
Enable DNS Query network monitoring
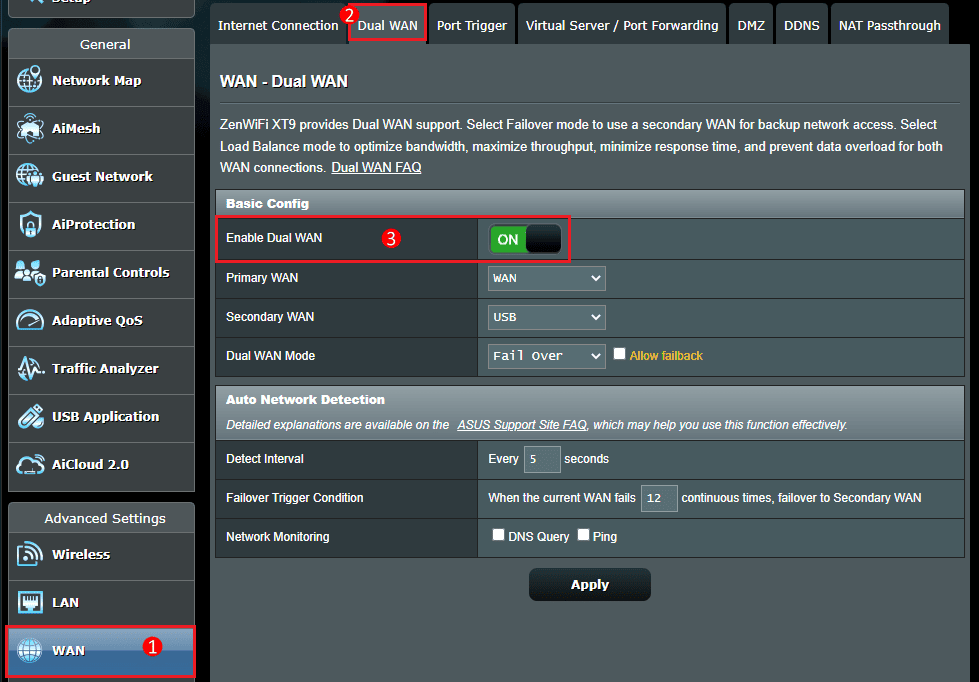(x=498, y=535)
